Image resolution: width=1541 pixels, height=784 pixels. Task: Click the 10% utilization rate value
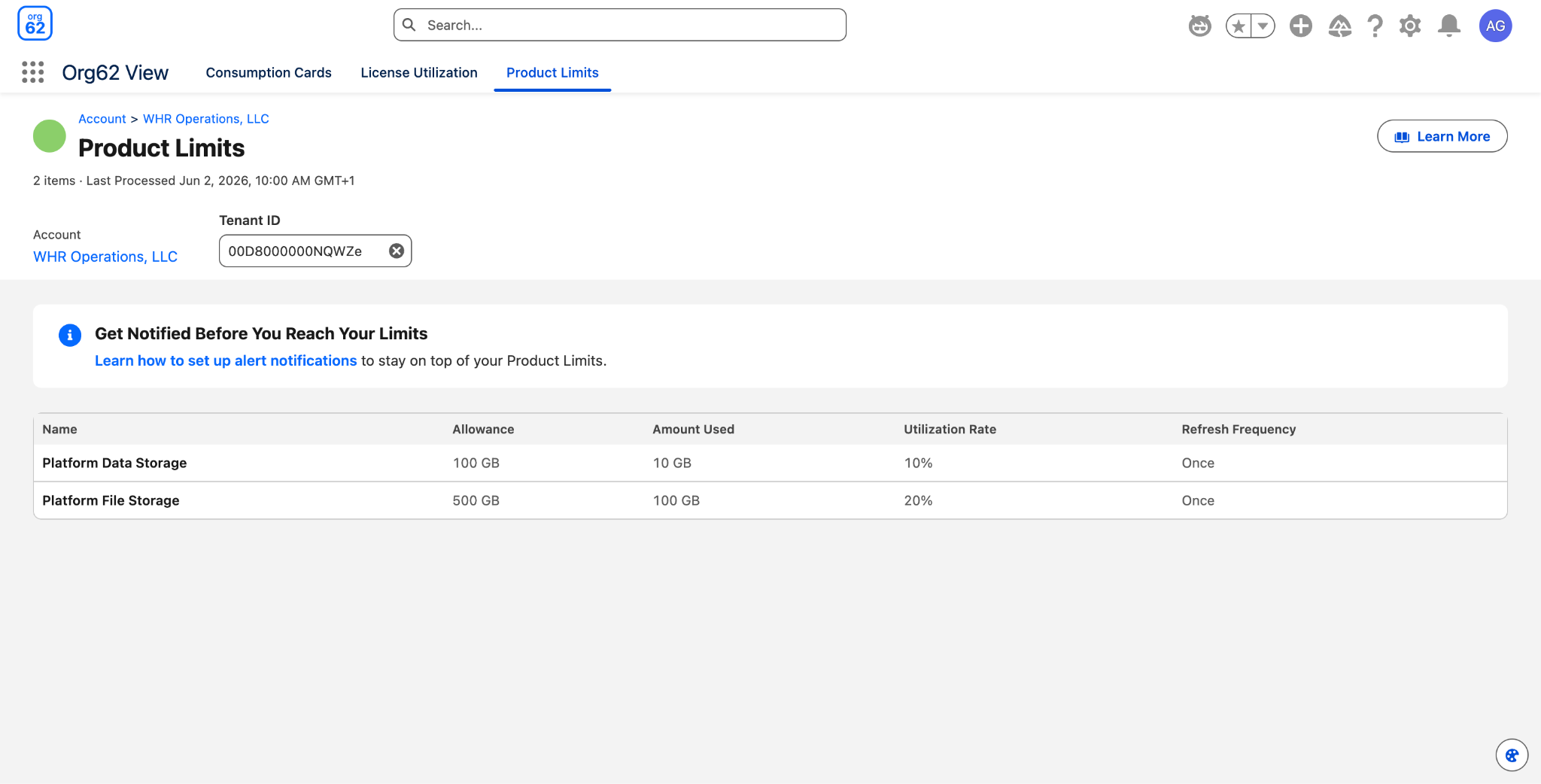(x=918, y=463)
